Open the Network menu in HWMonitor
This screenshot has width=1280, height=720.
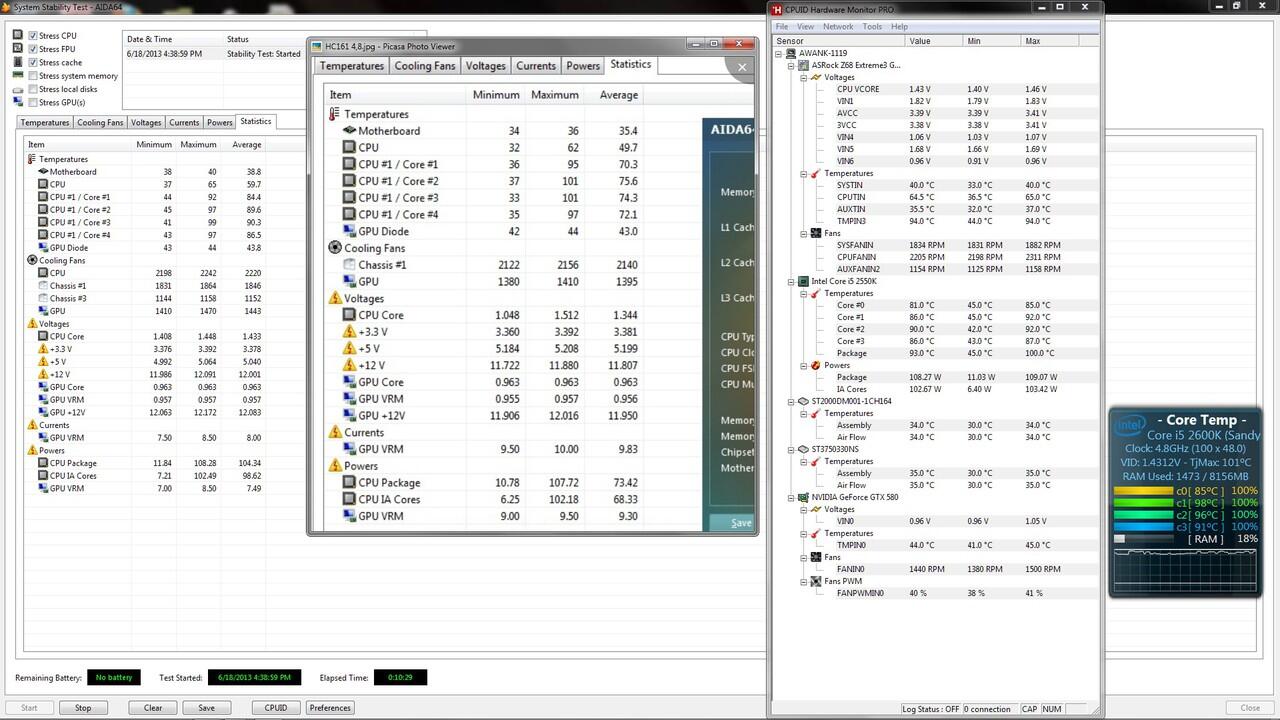838,27
